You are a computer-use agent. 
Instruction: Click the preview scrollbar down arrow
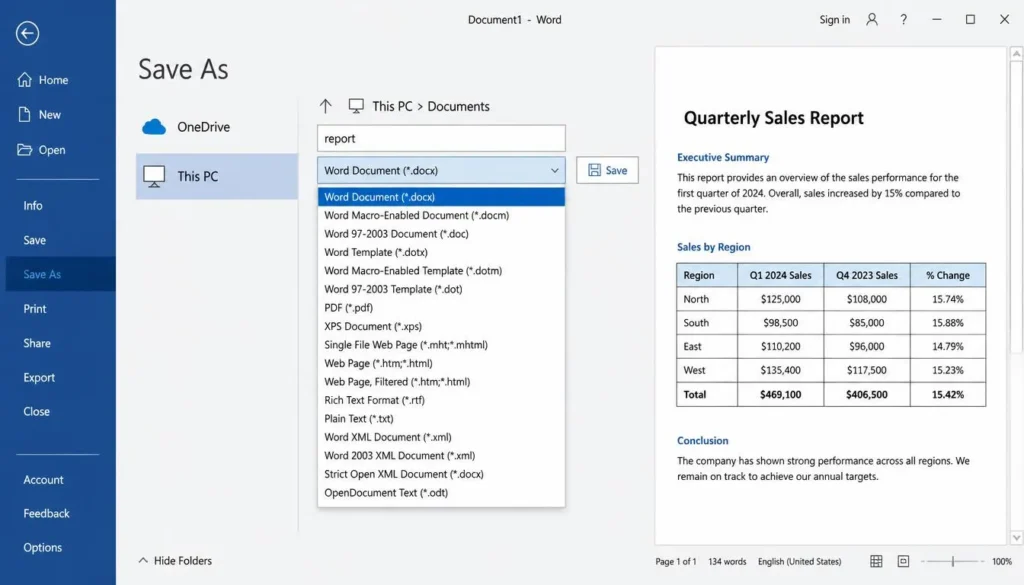click(x=1016, y=538)
